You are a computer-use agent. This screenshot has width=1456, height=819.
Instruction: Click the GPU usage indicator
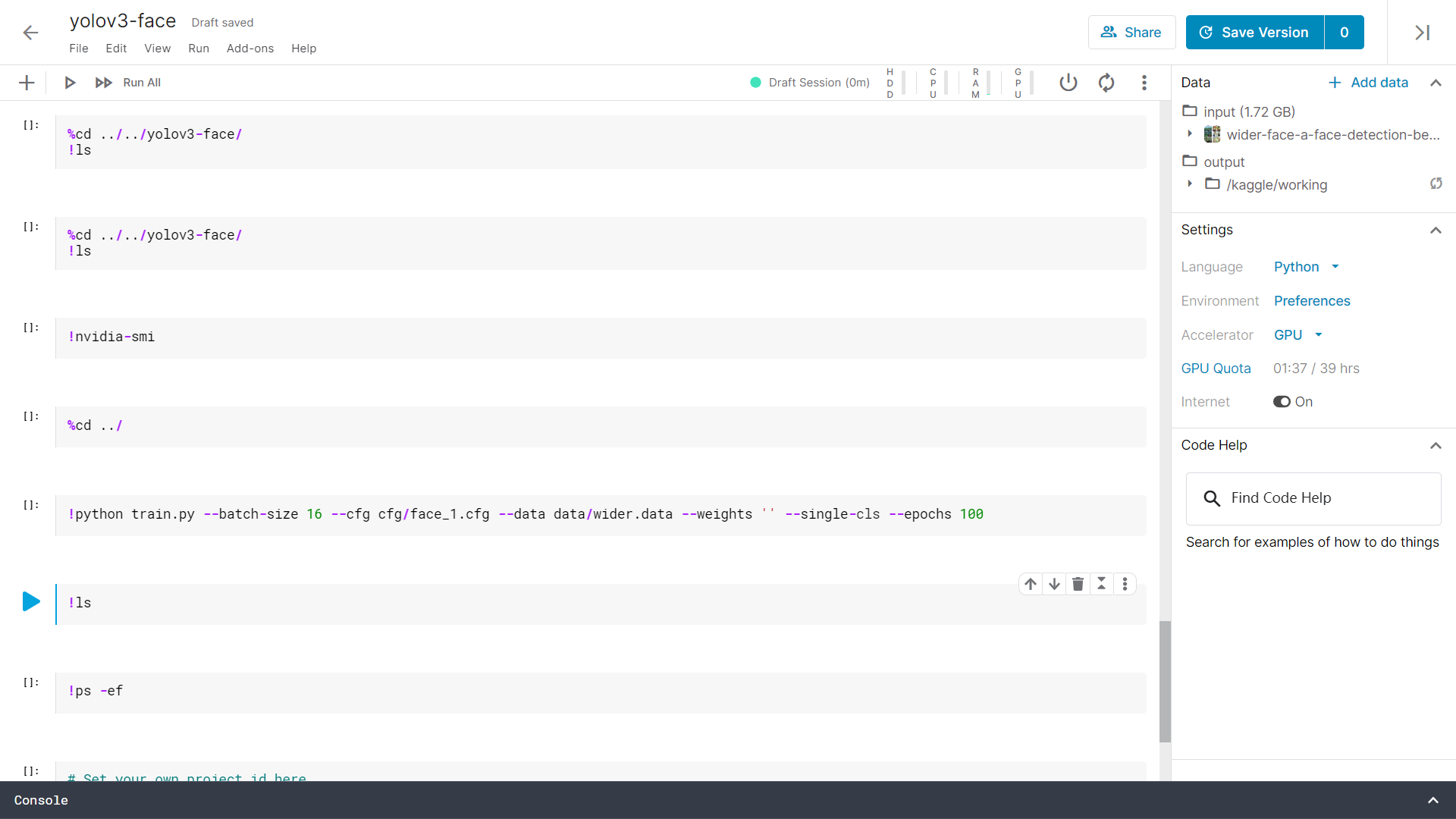1023,83
